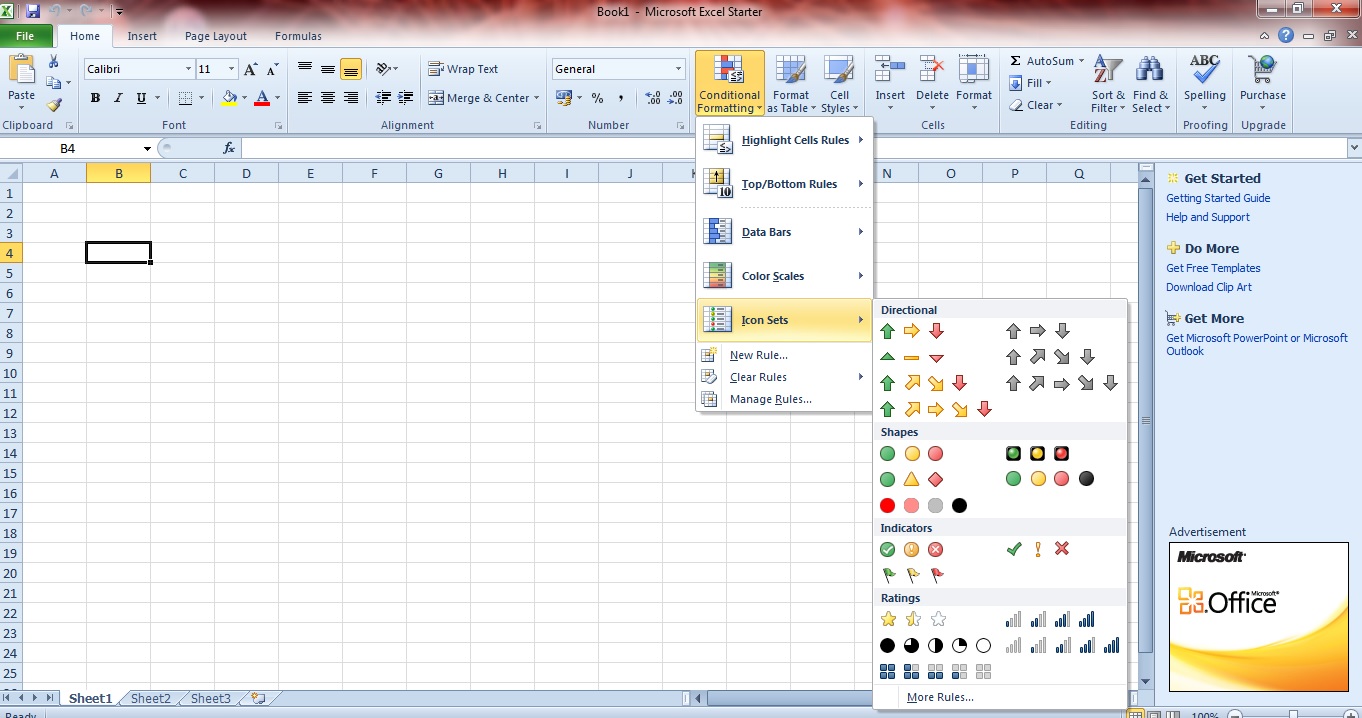Open the font name dropdown
Image resolution: width=1362 pixels, height=718 pixels.
click(x=188, y=69)
